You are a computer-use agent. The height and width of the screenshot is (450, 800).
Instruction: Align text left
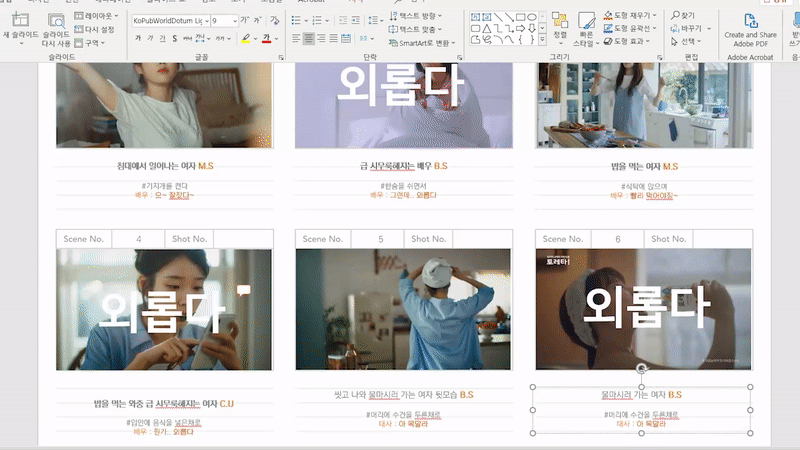296,38
